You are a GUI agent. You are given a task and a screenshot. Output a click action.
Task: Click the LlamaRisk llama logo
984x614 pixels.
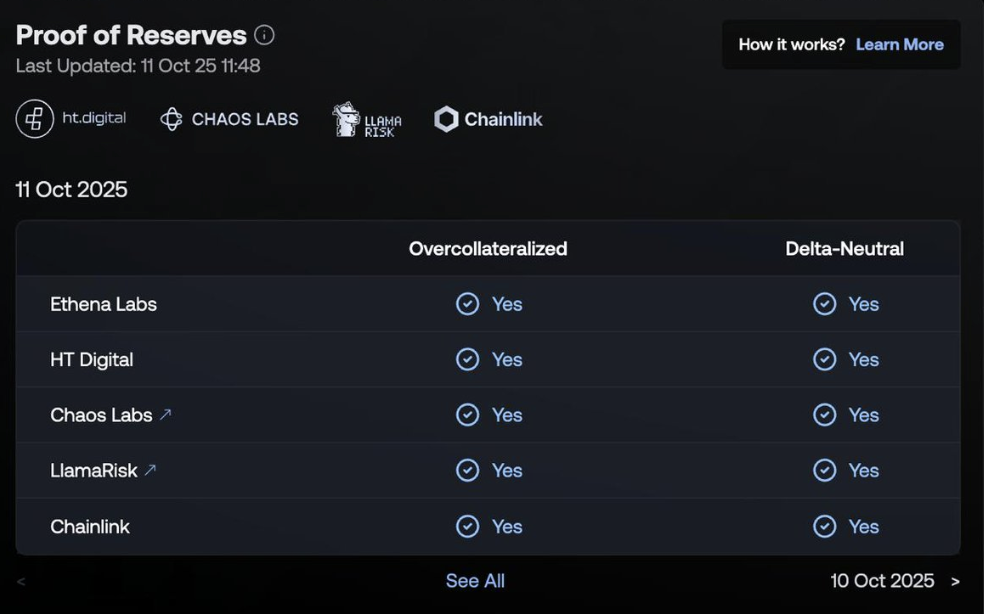coord(346,119)
